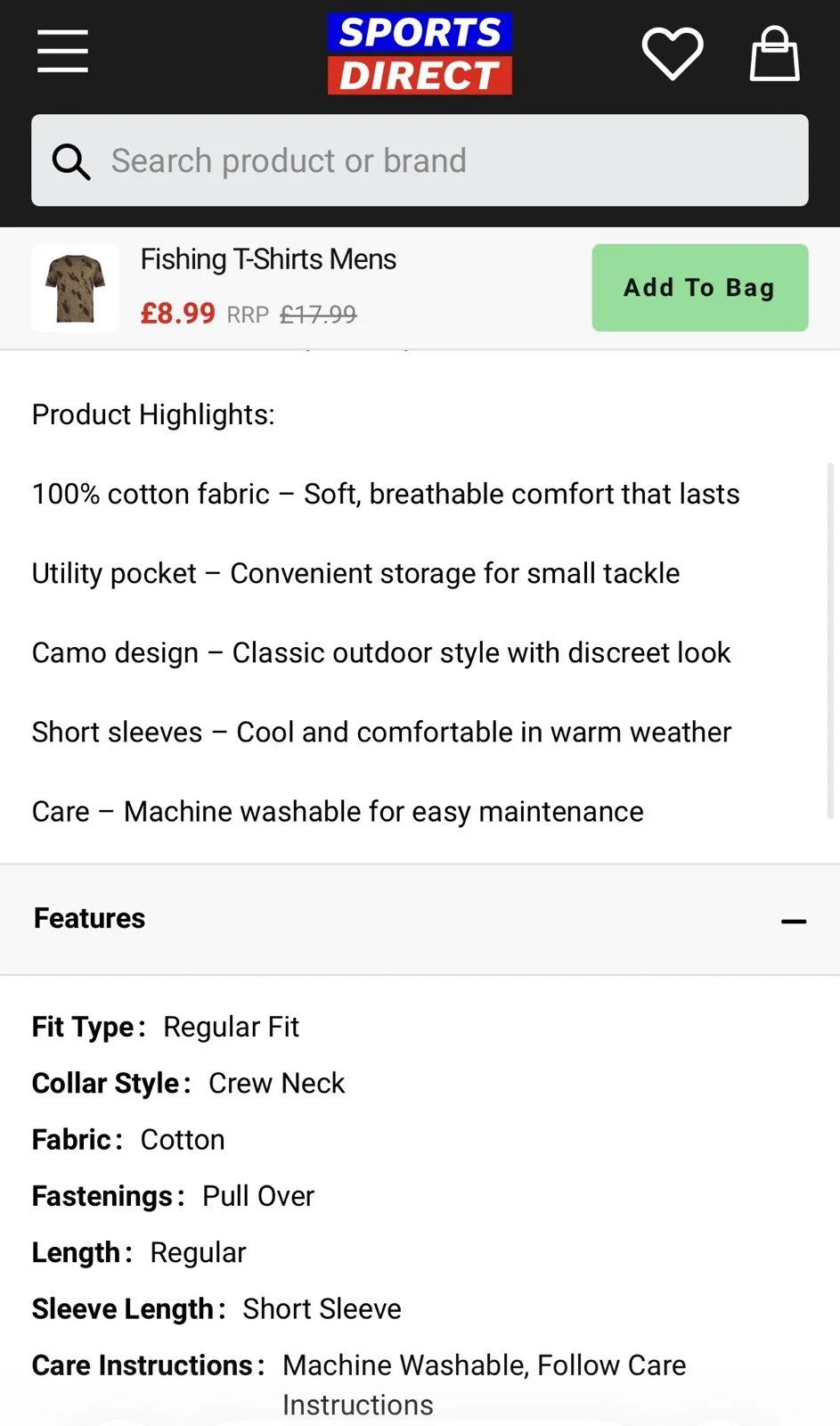Click the Camo design highlight line
This screenshot has width=840, height=1426.
[x=381, y=652]
